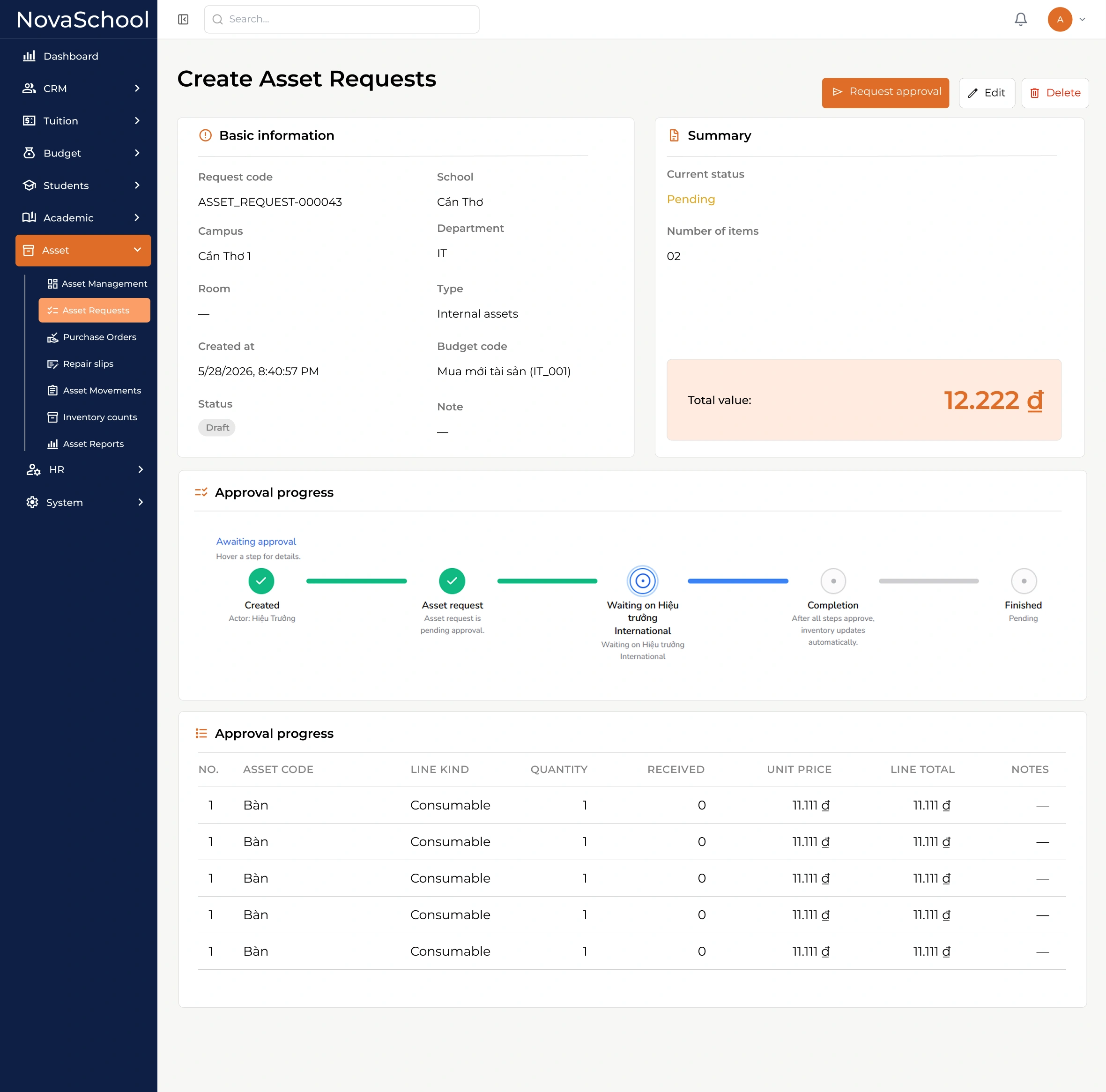This screenshot has width=1106, height=1092.
Task: Open the notifications bell
Action: pos(1021,20)
